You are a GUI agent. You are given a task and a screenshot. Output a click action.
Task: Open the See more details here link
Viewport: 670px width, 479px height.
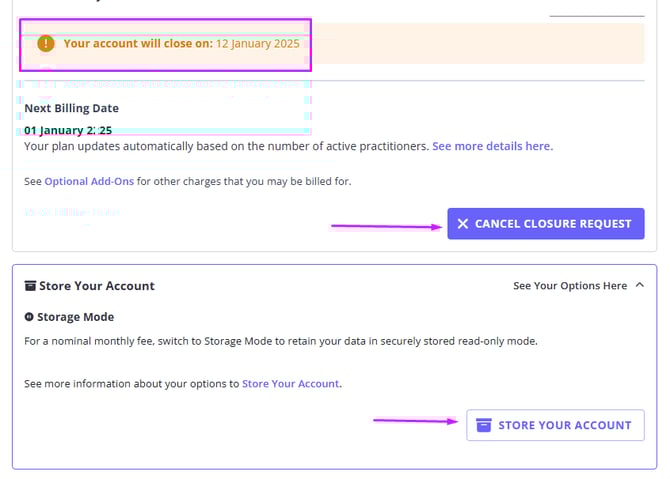[492, 146]
